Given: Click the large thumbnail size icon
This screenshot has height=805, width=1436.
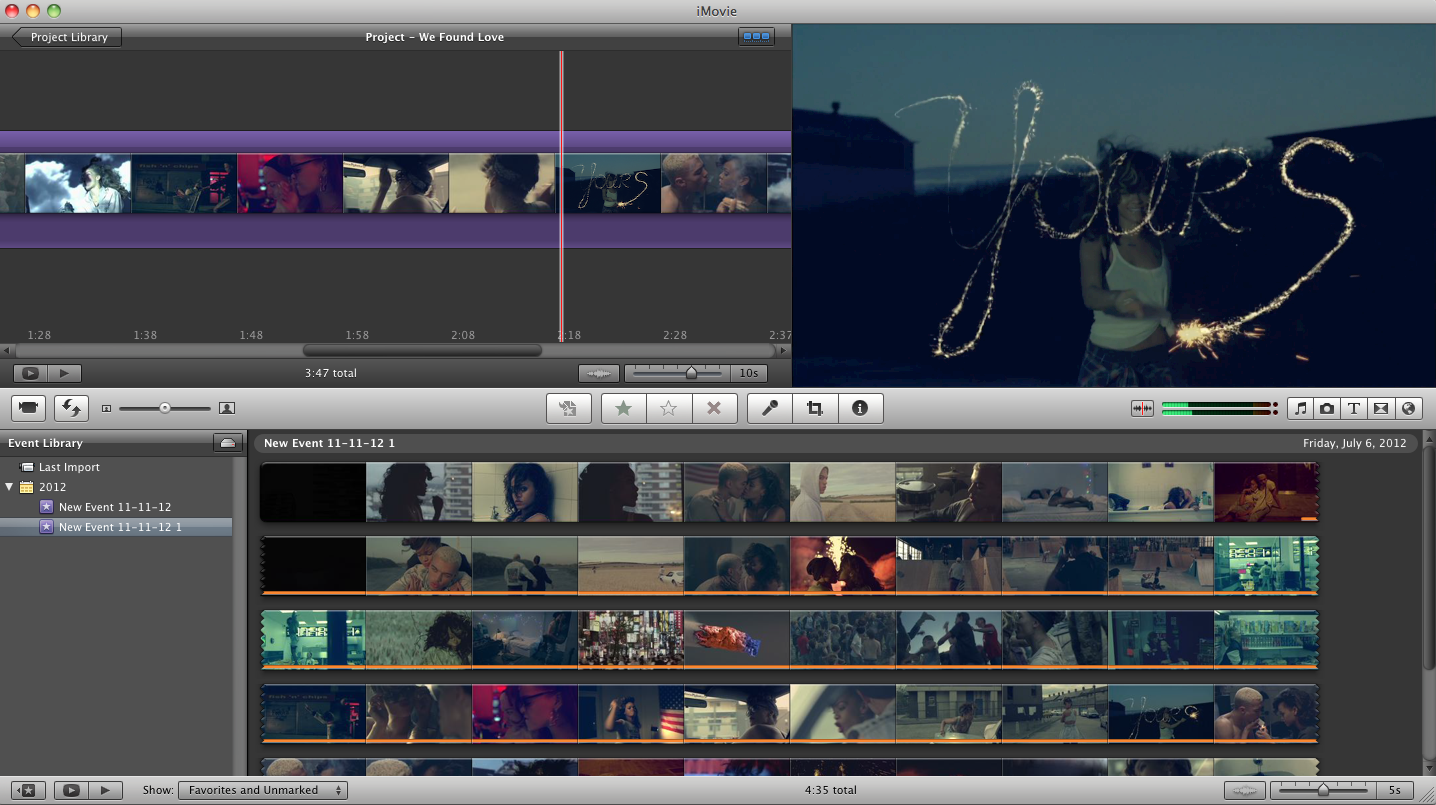Looking at the screenshot, I should click(227, 408).
